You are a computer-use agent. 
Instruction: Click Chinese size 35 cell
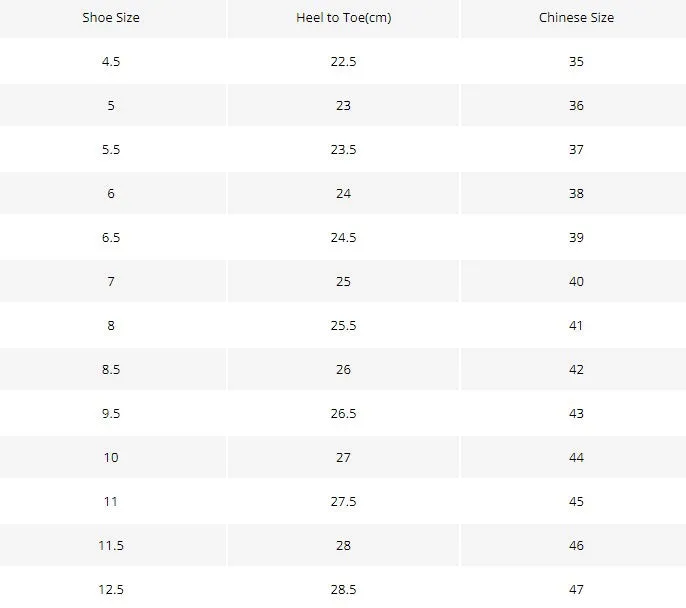[x=576, y=61]
